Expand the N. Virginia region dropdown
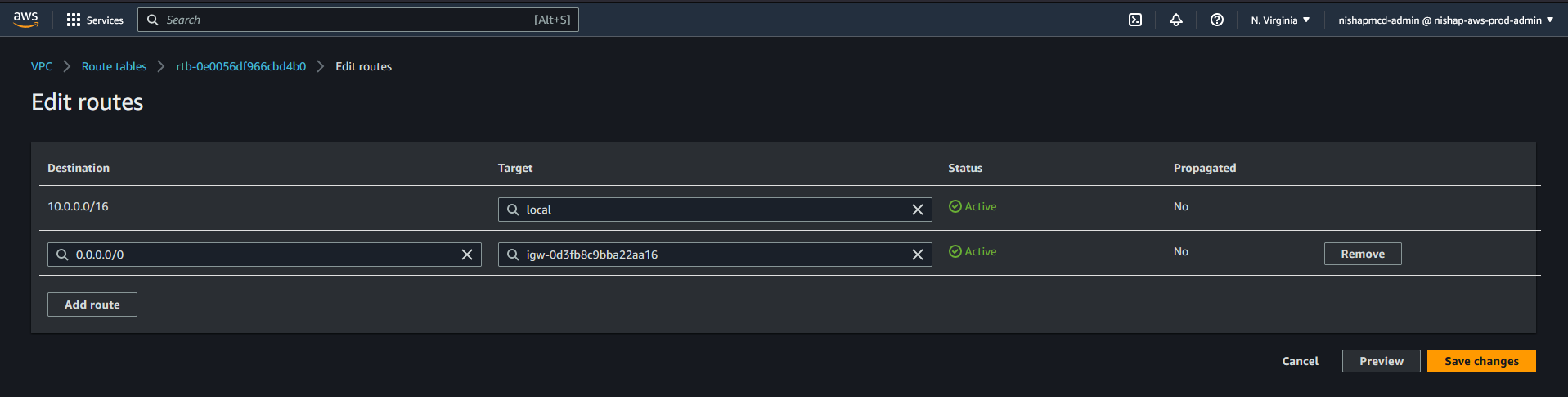 [x=1279, y=20]
